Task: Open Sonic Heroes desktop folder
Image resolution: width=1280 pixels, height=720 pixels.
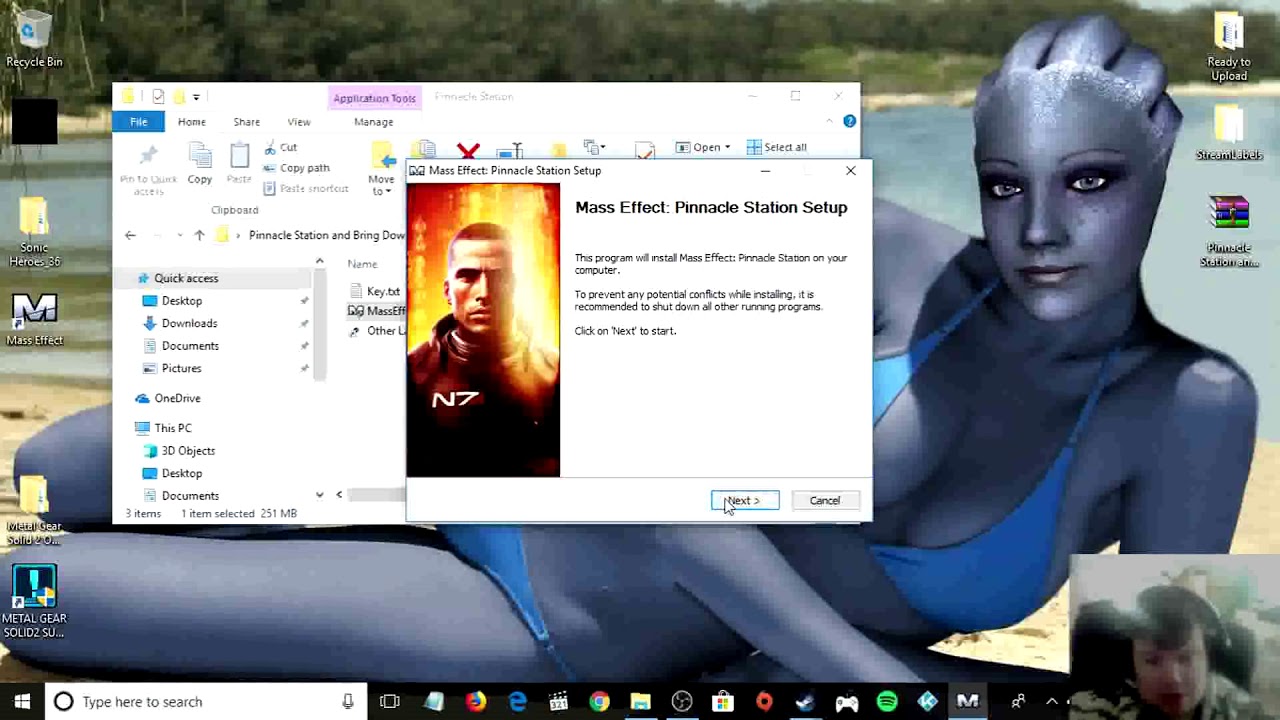Action: tap(34, 233)
